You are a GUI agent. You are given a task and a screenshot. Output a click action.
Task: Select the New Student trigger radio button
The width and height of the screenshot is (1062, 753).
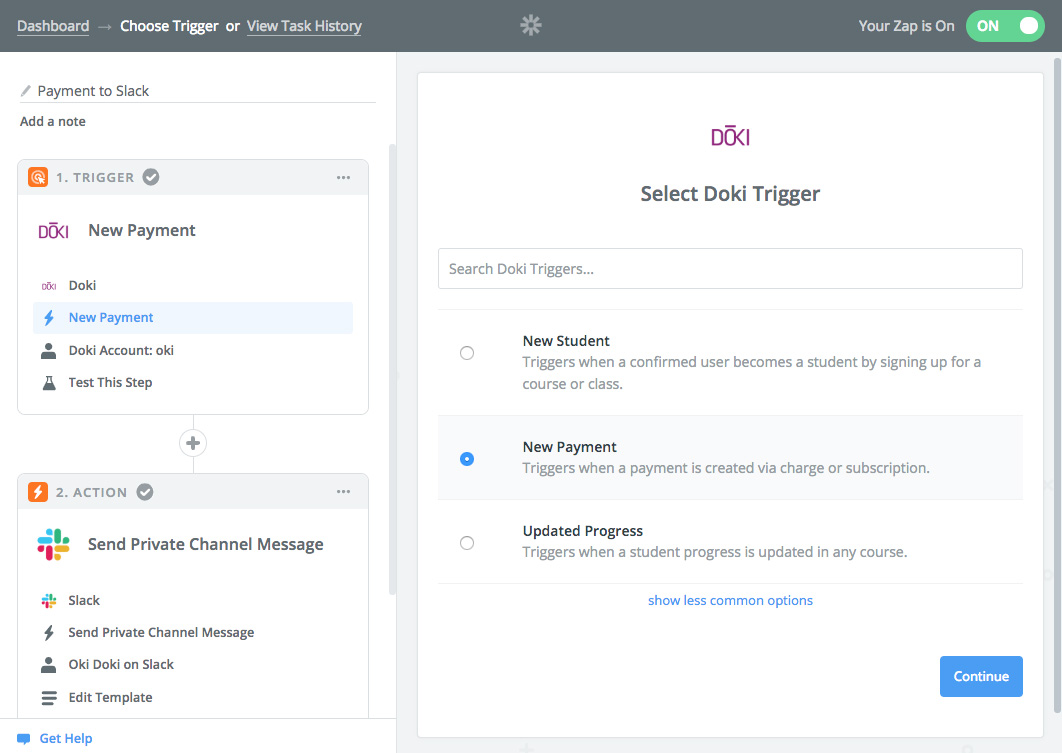(x=467, y=353)
